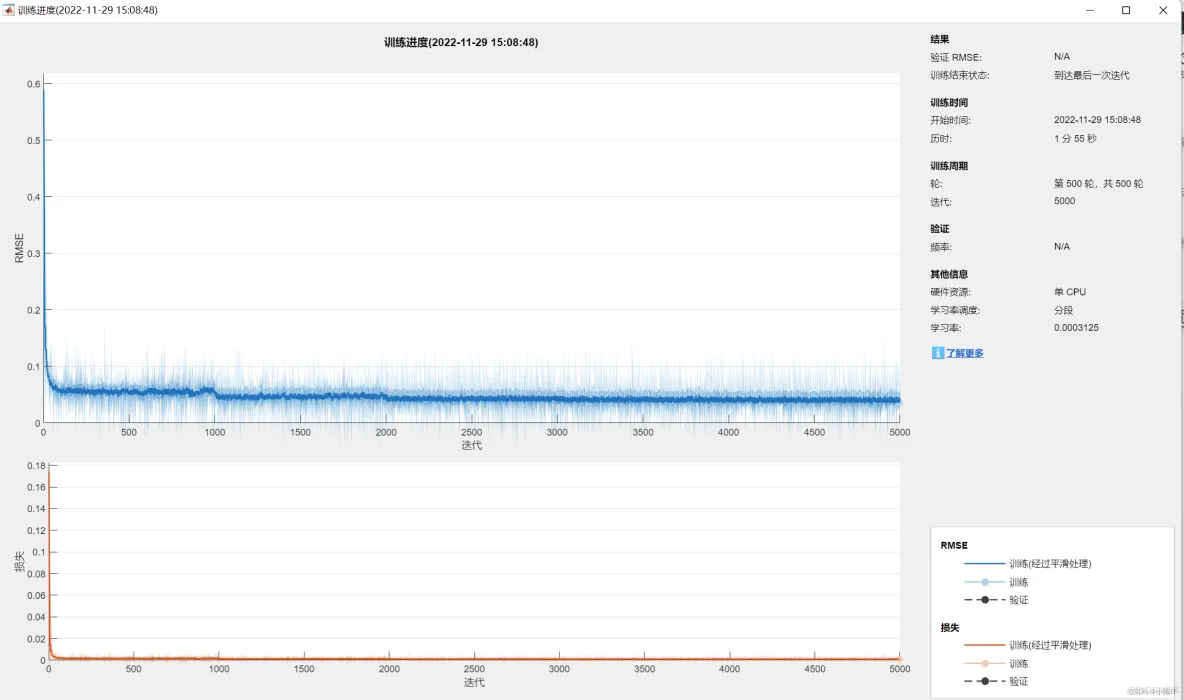
Task: Select the N/A value next to 验证 RMSE
Action: tap(1062, 57)
